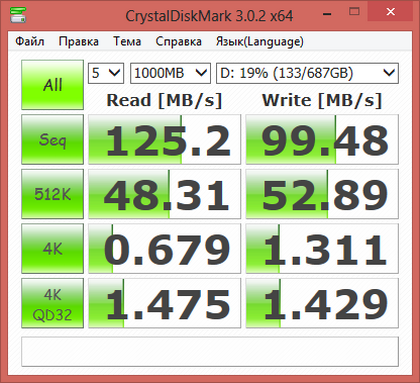The width and height of the screenshot is (420, 383).
Task: Open the drive dropdown showing D: 19%
Action: 307,73
